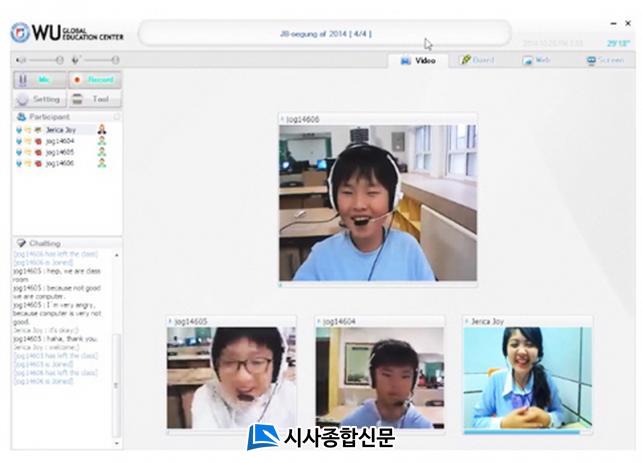
Task: Click the Participant panel header icon
Action: (x=20, y=117)
